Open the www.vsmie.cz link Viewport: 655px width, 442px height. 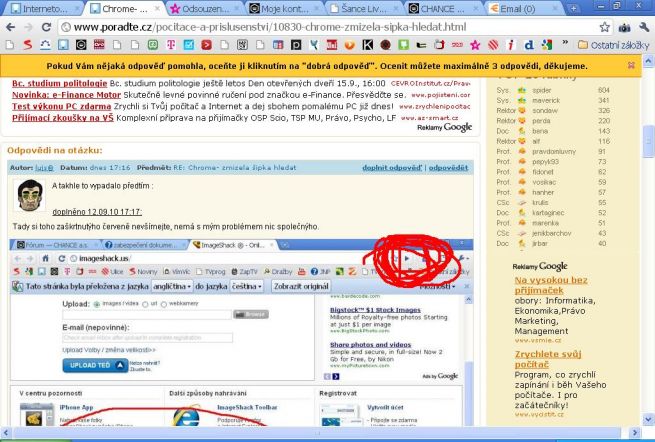coord(538,340)
